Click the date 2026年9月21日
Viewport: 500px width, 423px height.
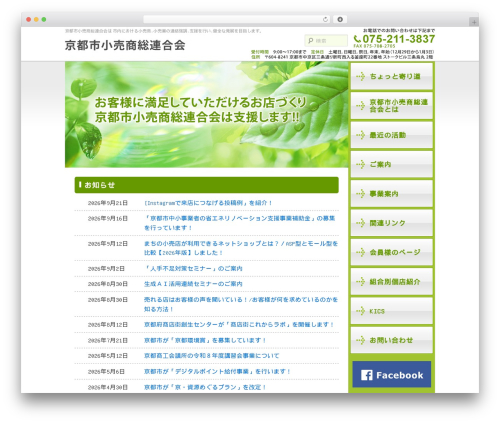coord(108,203)
